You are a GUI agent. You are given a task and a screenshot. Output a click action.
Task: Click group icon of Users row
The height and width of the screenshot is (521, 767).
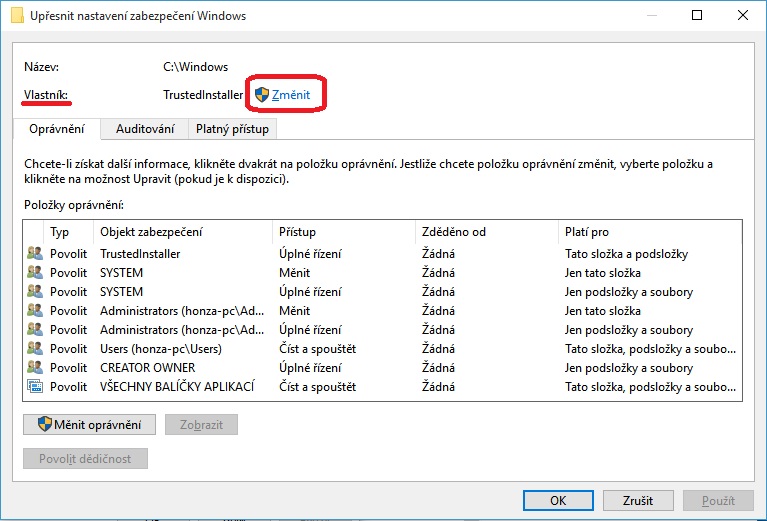(35, 348)
